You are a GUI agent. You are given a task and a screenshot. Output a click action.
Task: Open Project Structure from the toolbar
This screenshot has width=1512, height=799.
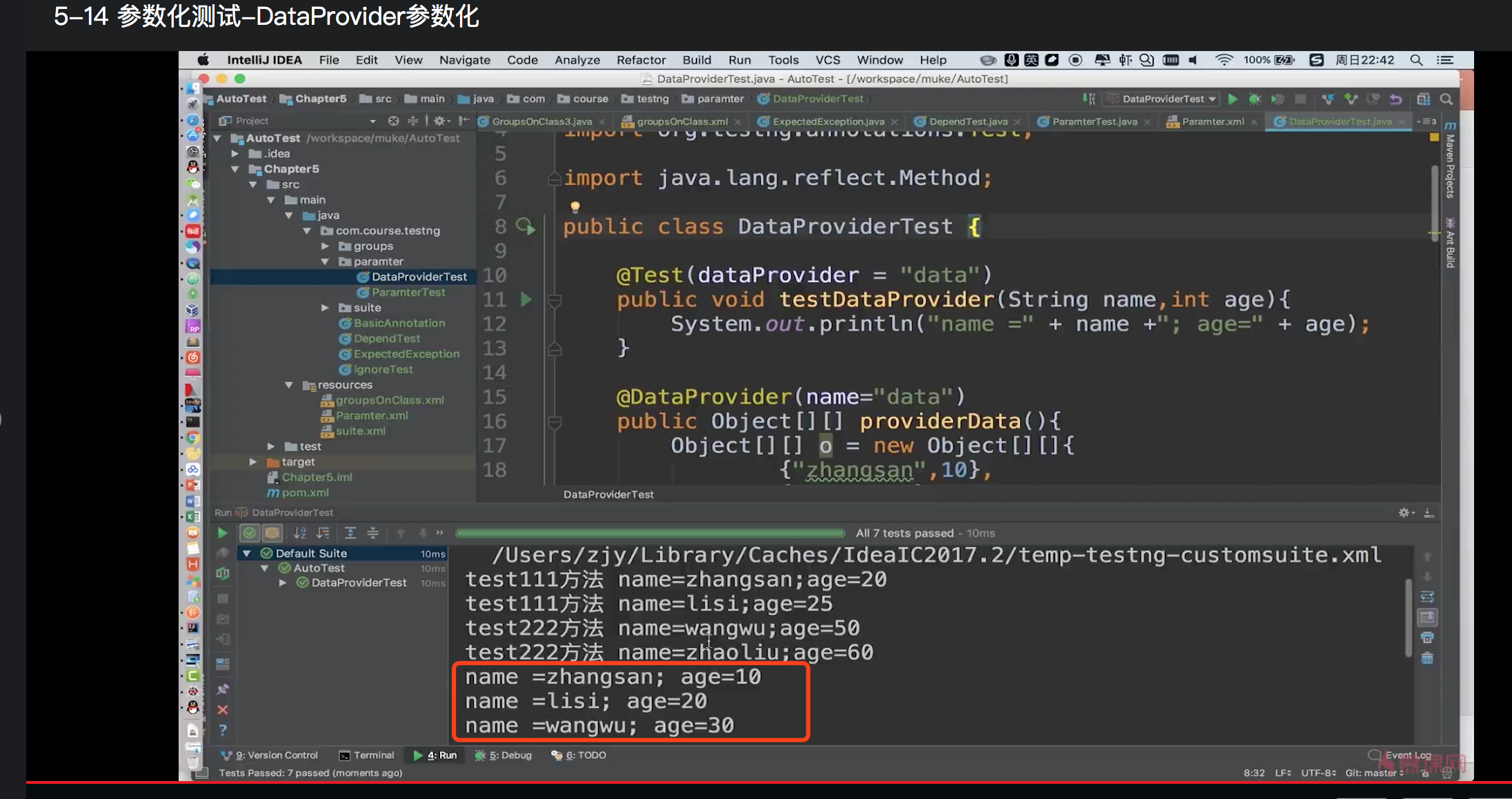pyautogui.click(x=1423, y=99)
